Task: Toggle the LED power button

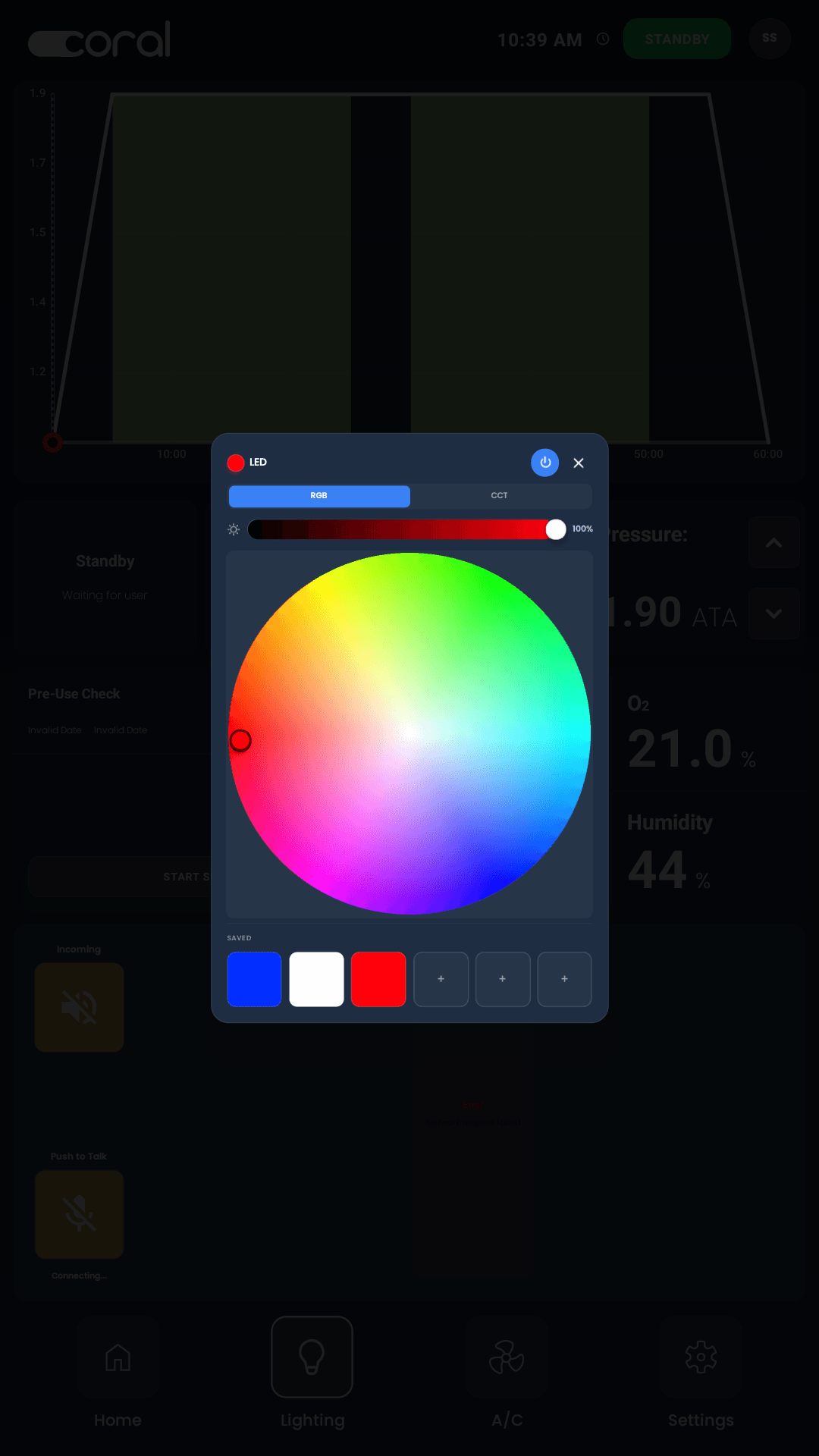Action: (x=544, y=463)
